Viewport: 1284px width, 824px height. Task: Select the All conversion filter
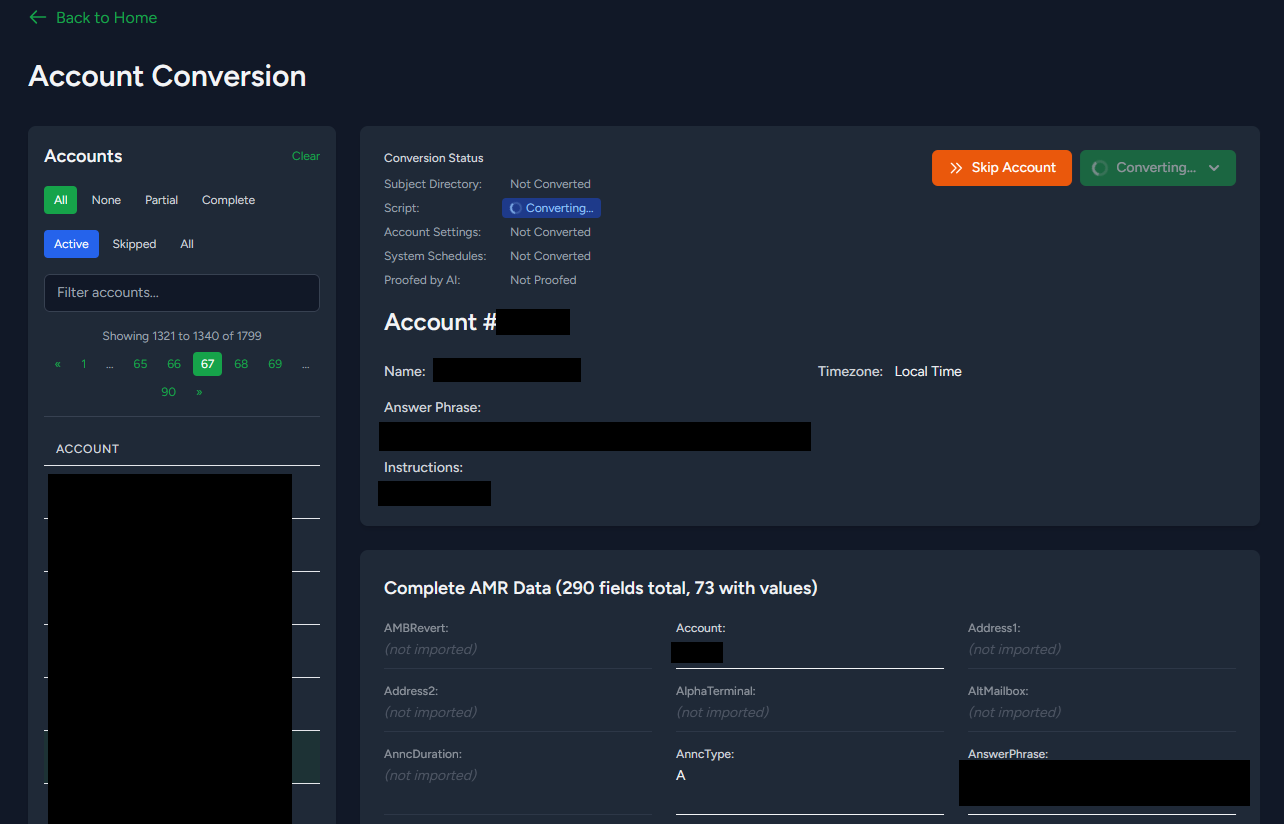[60, 200]
